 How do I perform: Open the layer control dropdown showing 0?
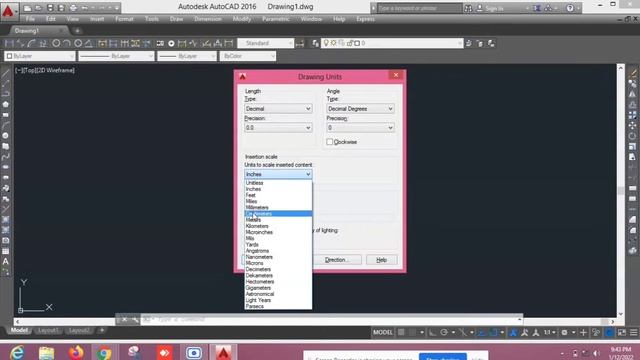(392, 43)
